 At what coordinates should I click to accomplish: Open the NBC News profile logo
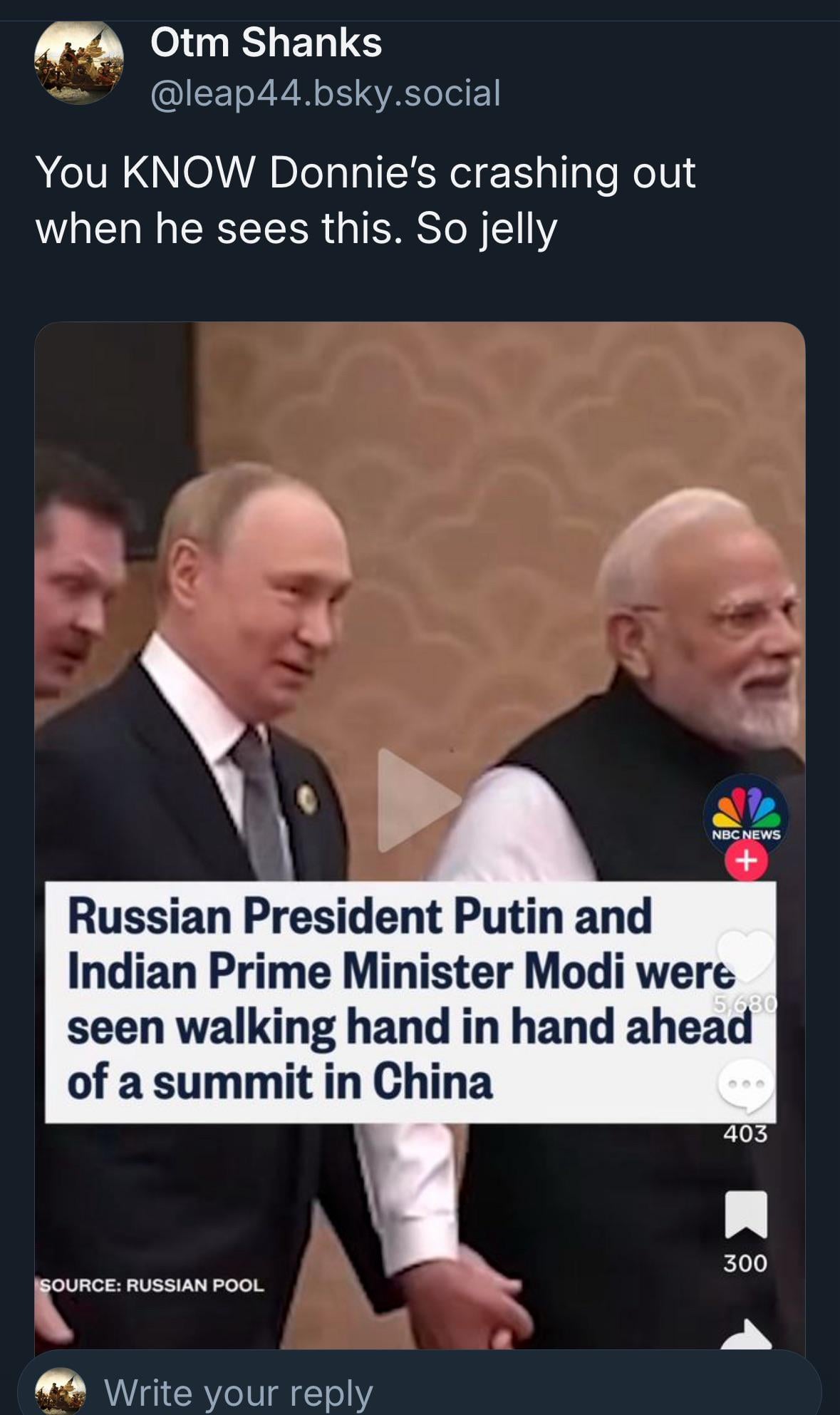coord(745,816)
